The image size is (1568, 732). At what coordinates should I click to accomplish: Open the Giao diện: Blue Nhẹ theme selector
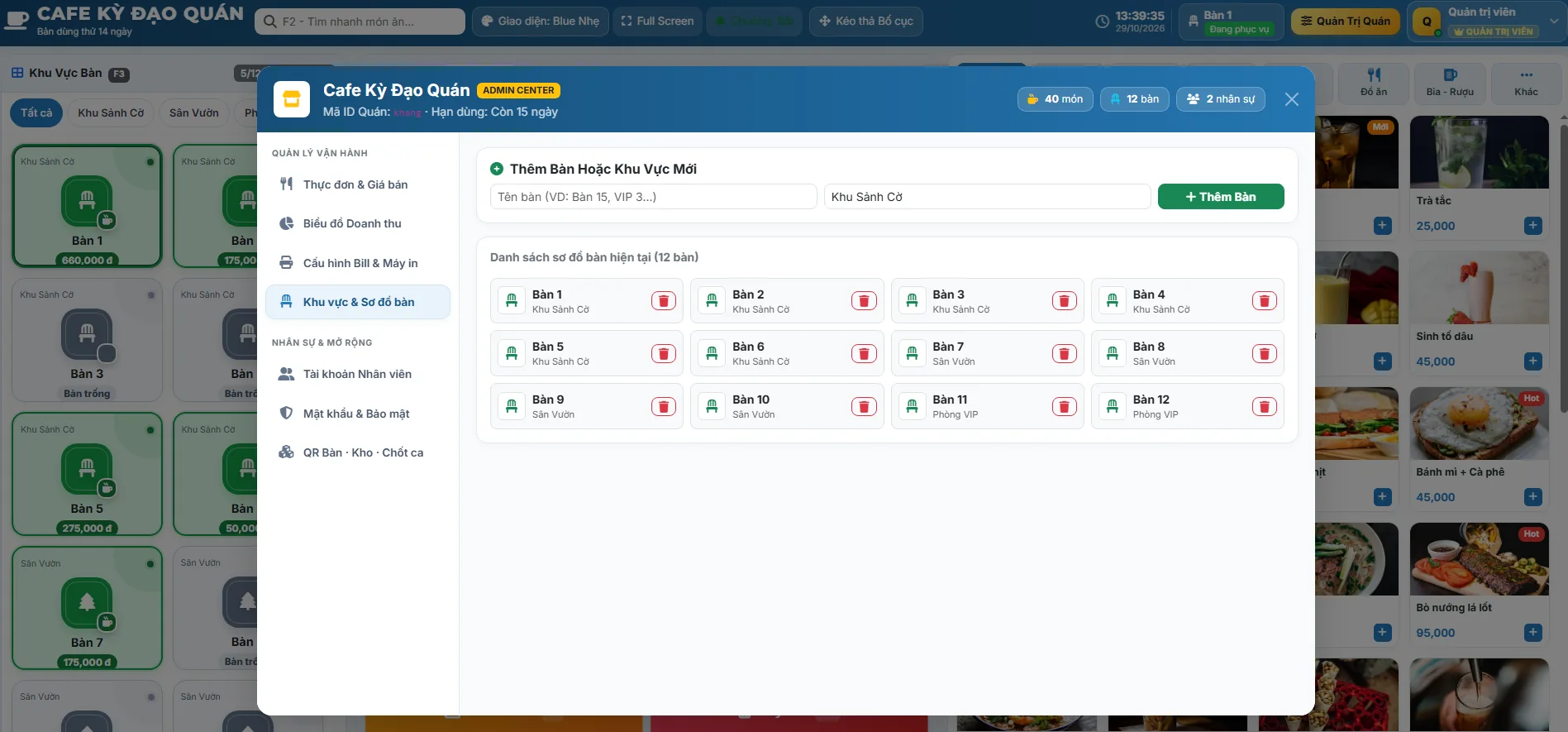(541, 22)
